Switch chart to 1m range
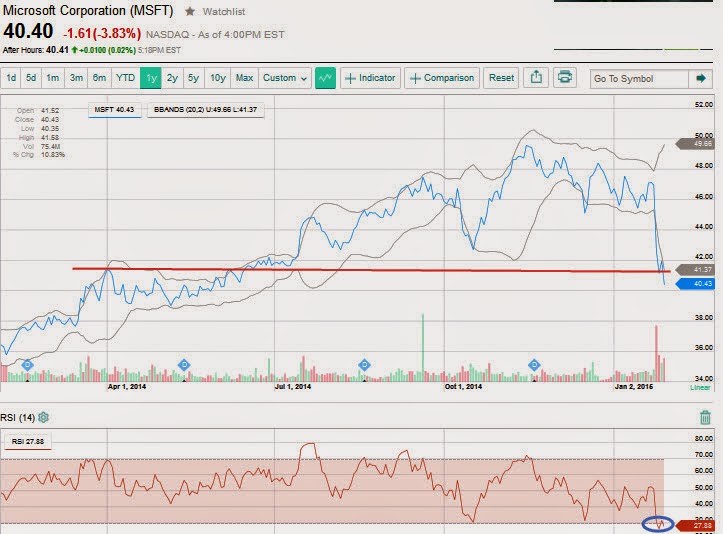Image resolution: width=723 pixels, height=534 pixels. coord(53,78)
